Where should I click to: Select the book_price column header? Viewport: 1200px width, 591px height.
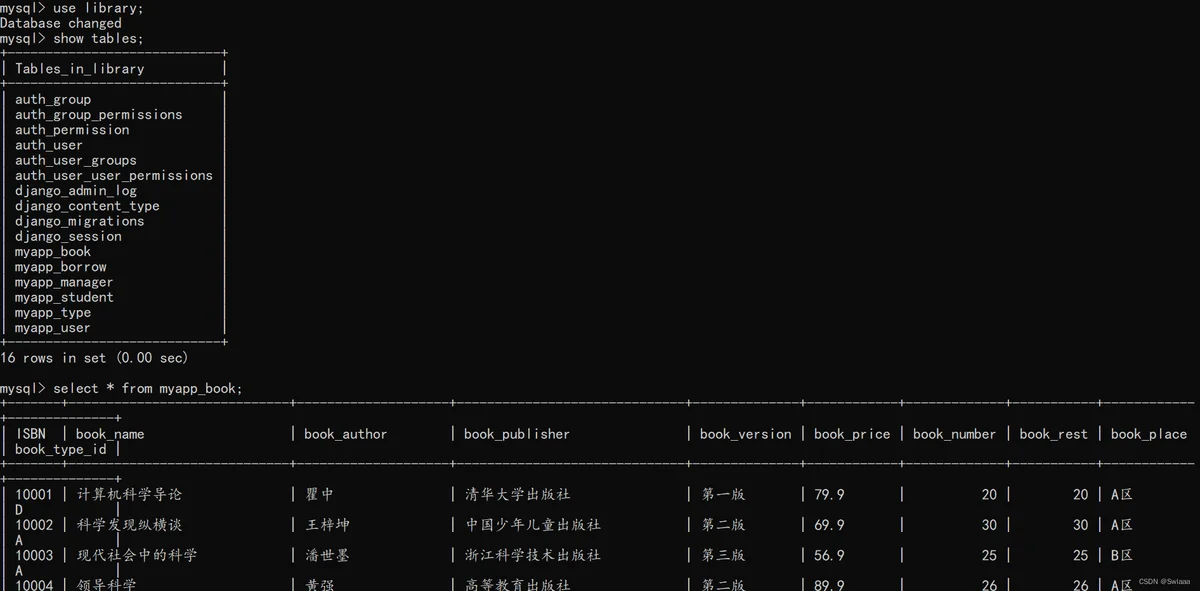[x=852, y=434]
